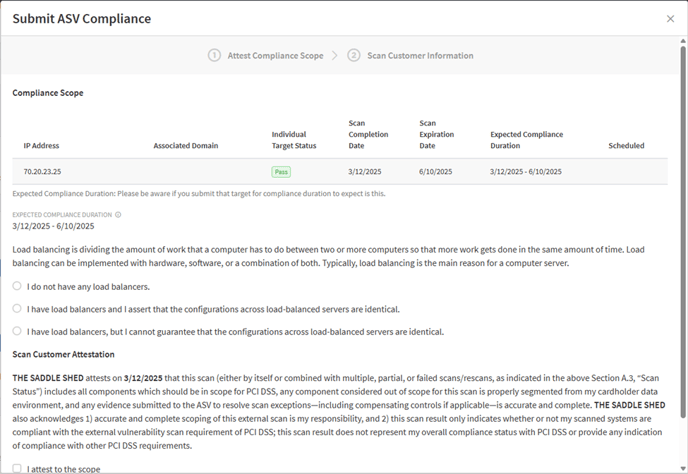Viewport: 688px width, 474px height.
Task: Open the Attest Compliance Scope step
Action: 275,56
